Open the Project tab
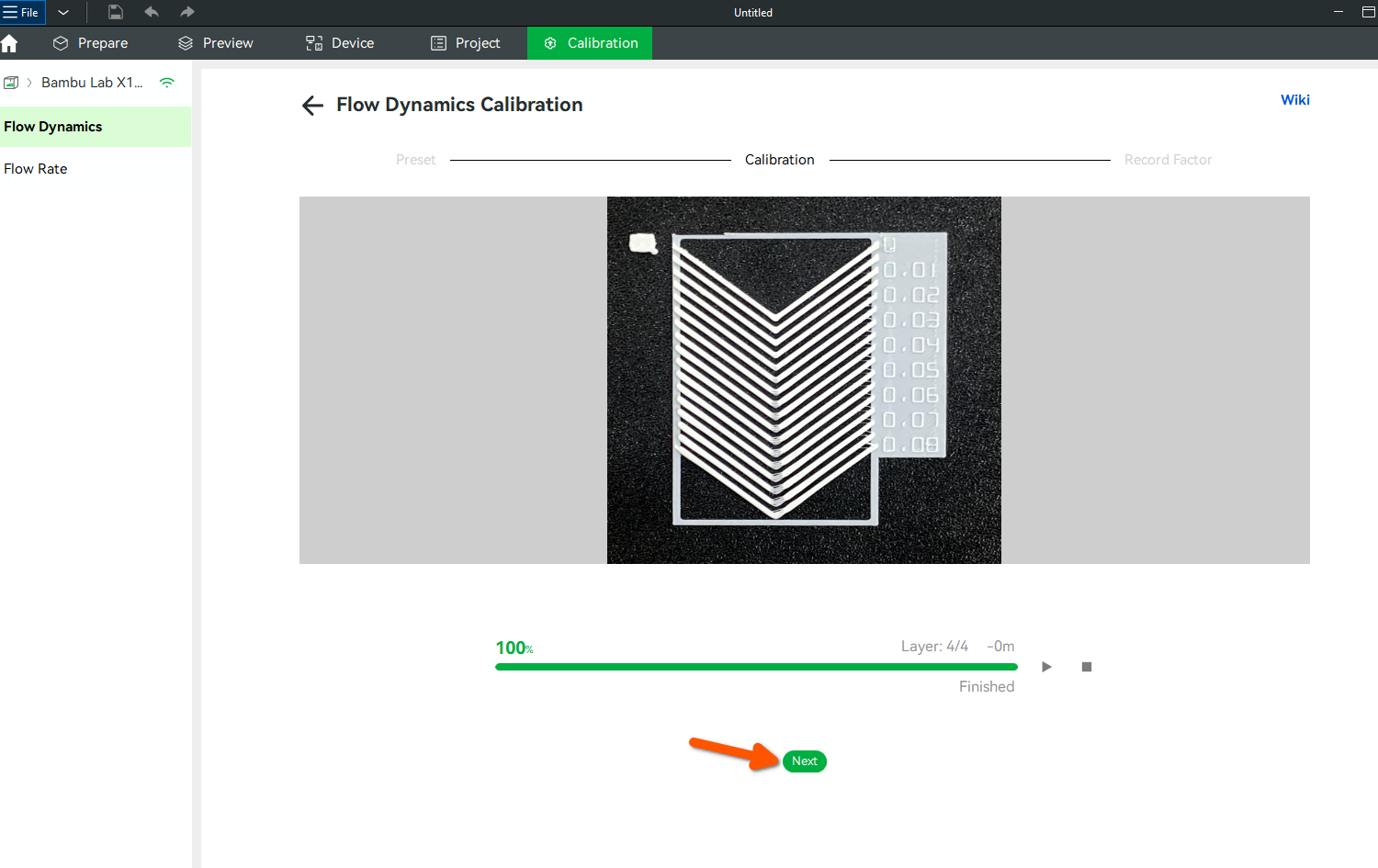 [465, 43]
